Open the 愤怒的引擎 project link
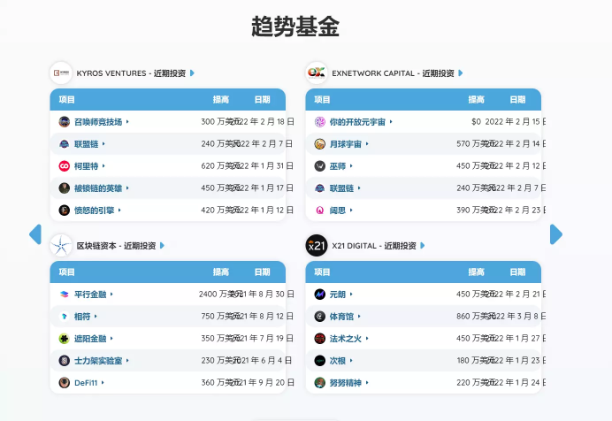Image resolution: width=612 pixels, height=421 pixels. (x=94, y=210)
